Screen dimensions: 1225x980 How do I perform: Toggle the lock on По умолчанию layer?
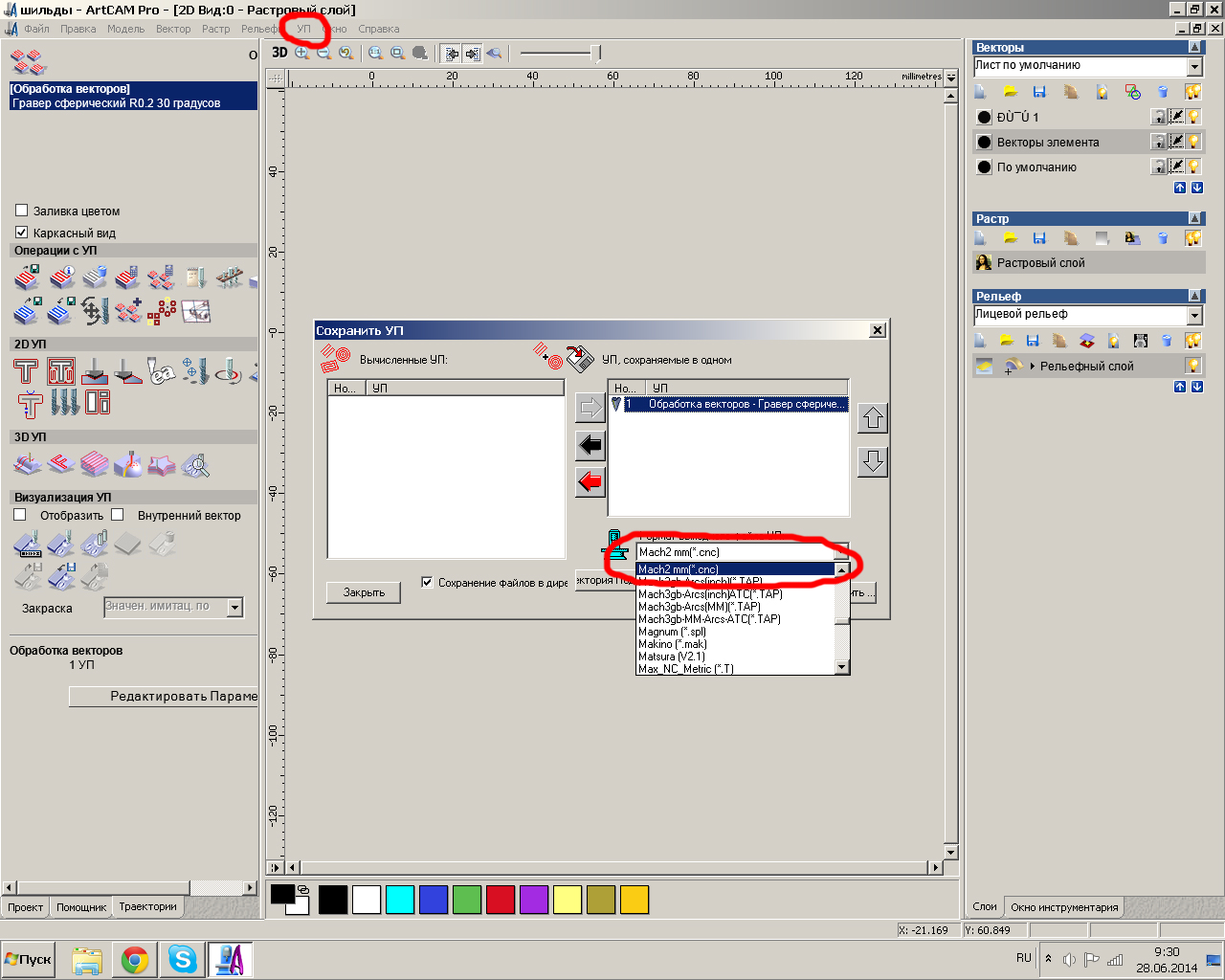tap(1158, 167)
